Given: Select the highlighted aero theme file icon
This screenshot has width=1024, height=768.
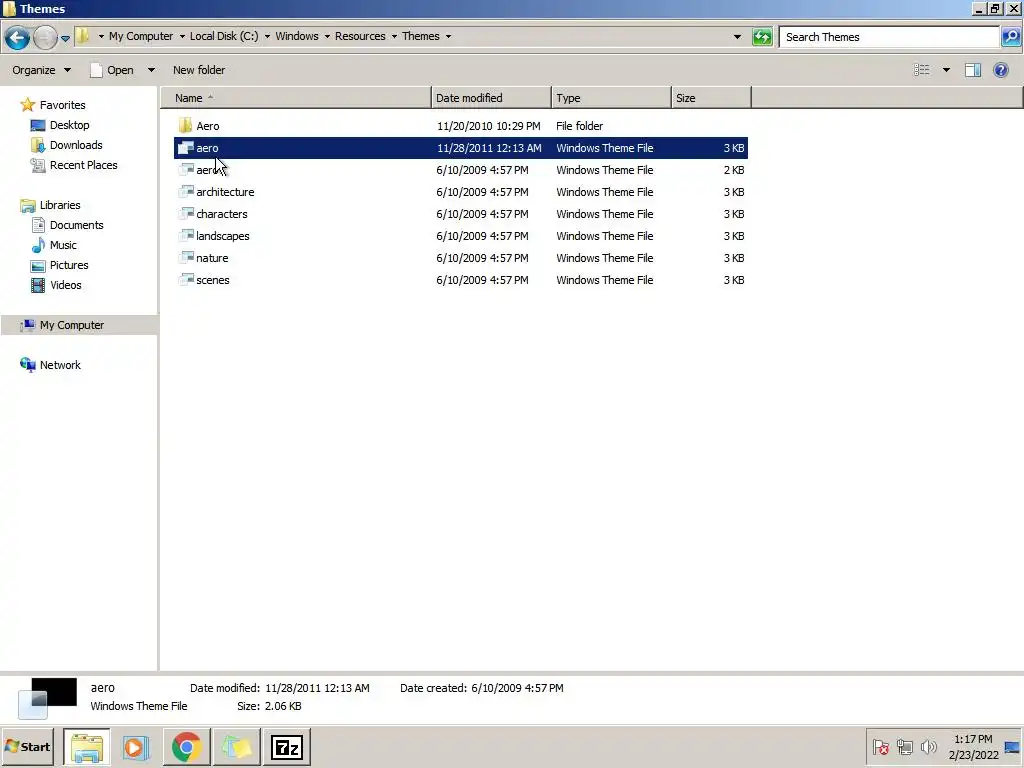Looking at the screenshot, I should click(185, 148).
